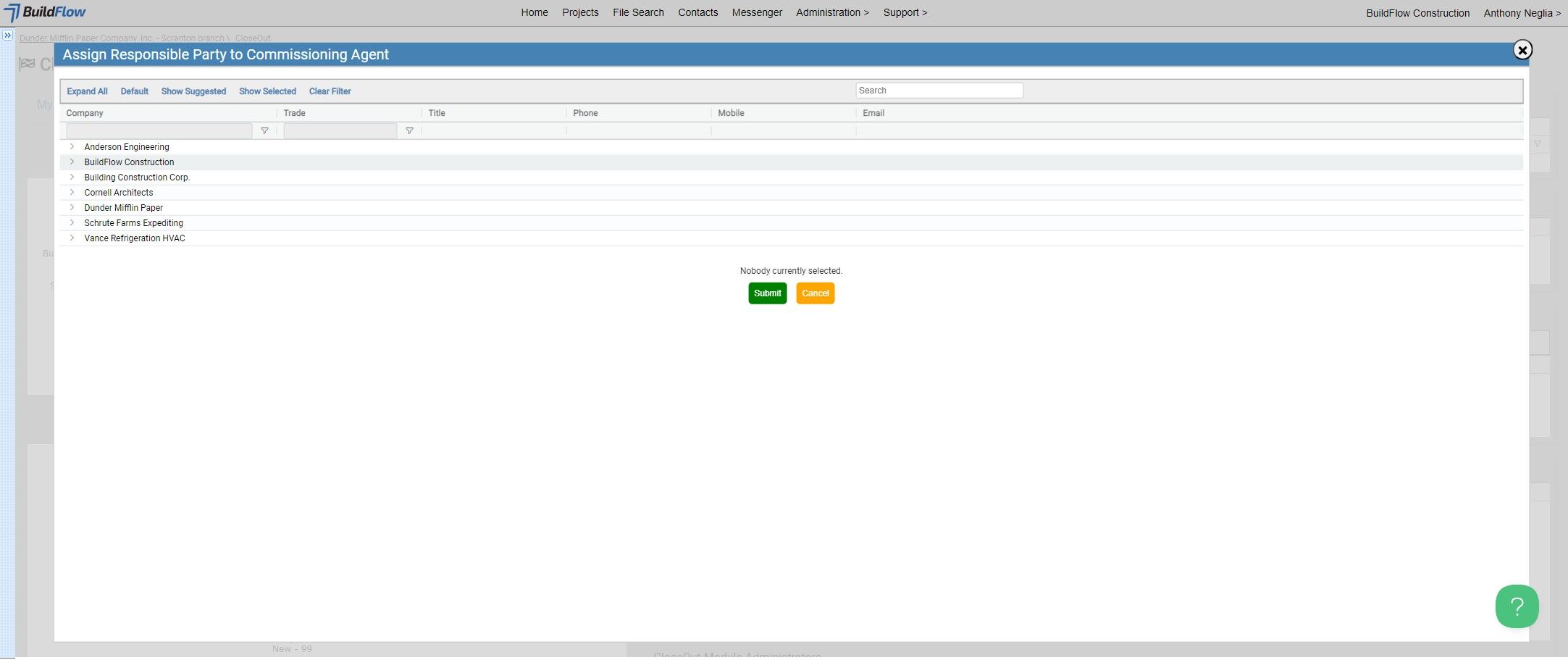
Task: Close the Assign Responsible Party dialog
Action: pyautogui.click(x=1522, y=50)
